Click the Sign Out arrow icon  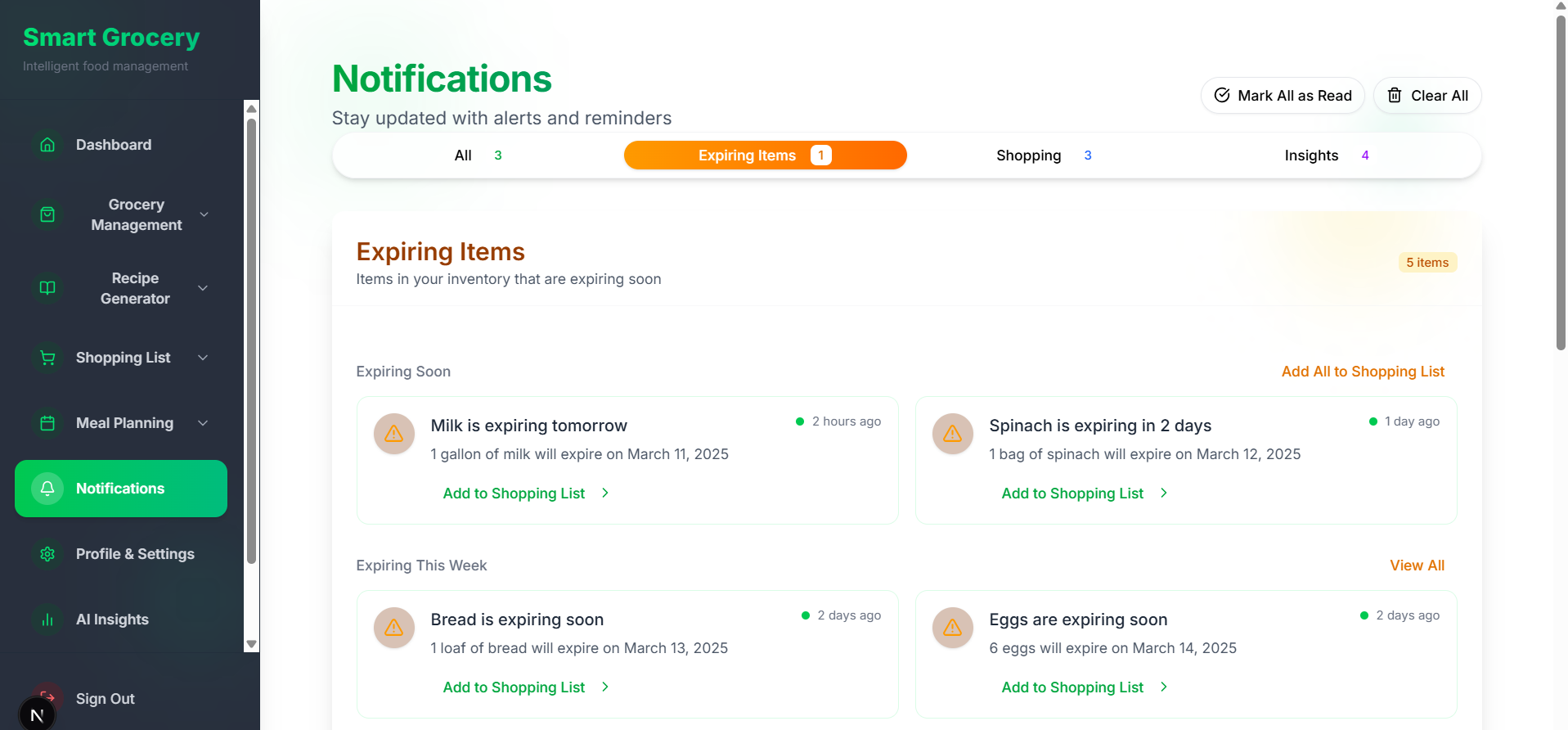tap(47, 698)
